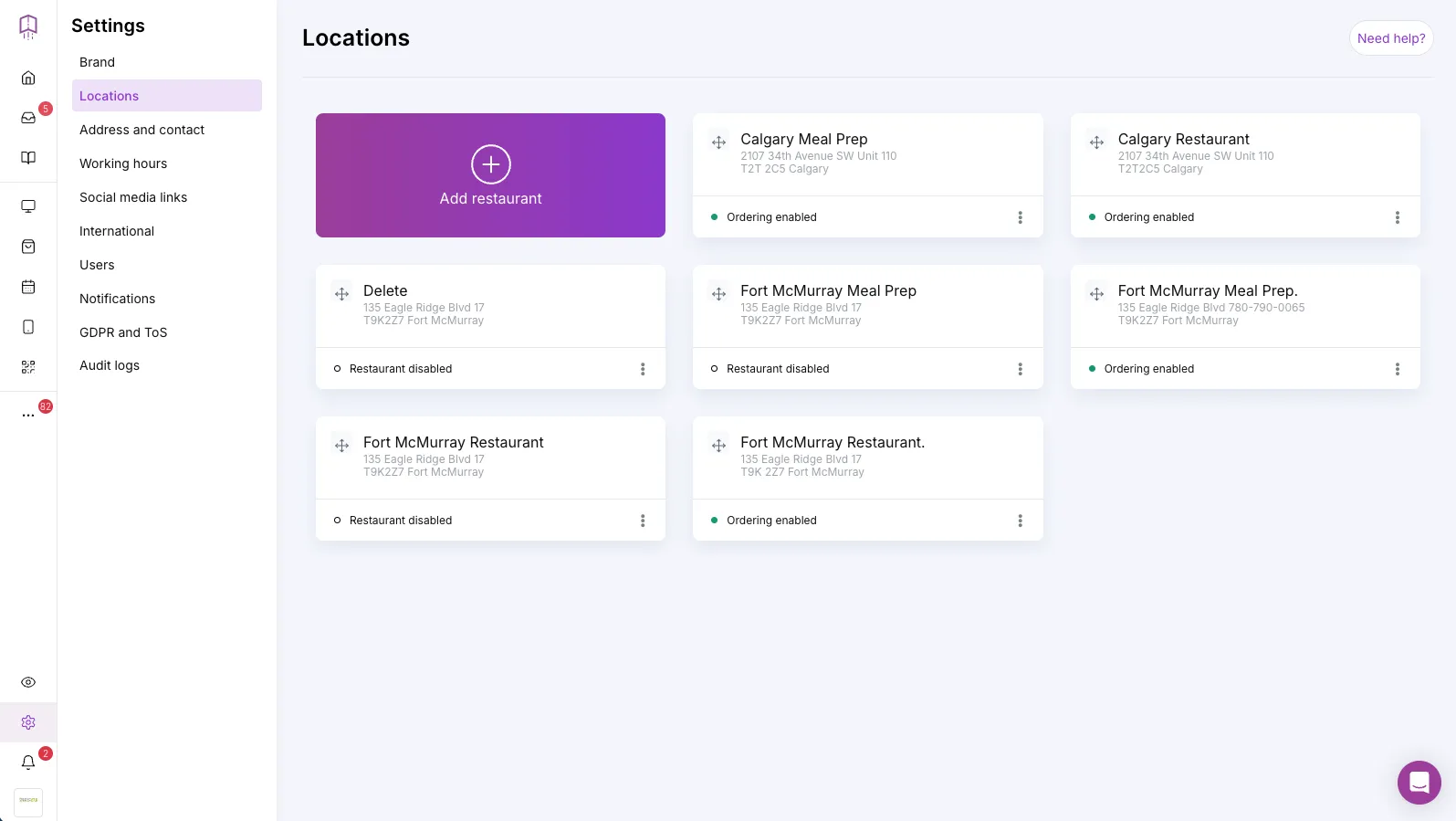
Task: Open options menu for Fort McMurray Restaurant
Action: pos(643,521)
